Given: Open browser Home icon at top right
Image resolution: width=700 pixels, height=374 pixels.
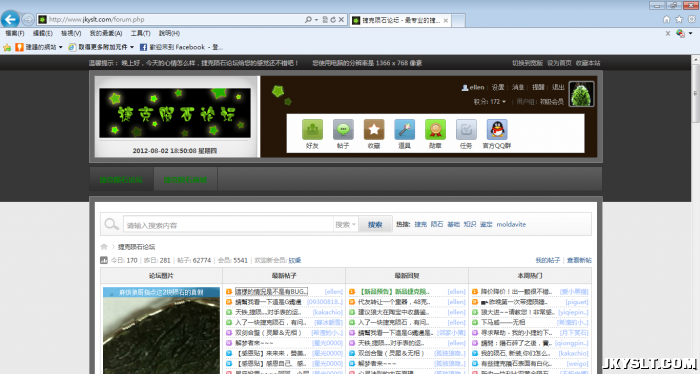Looking at the screenshot, I should pos(667,19).
